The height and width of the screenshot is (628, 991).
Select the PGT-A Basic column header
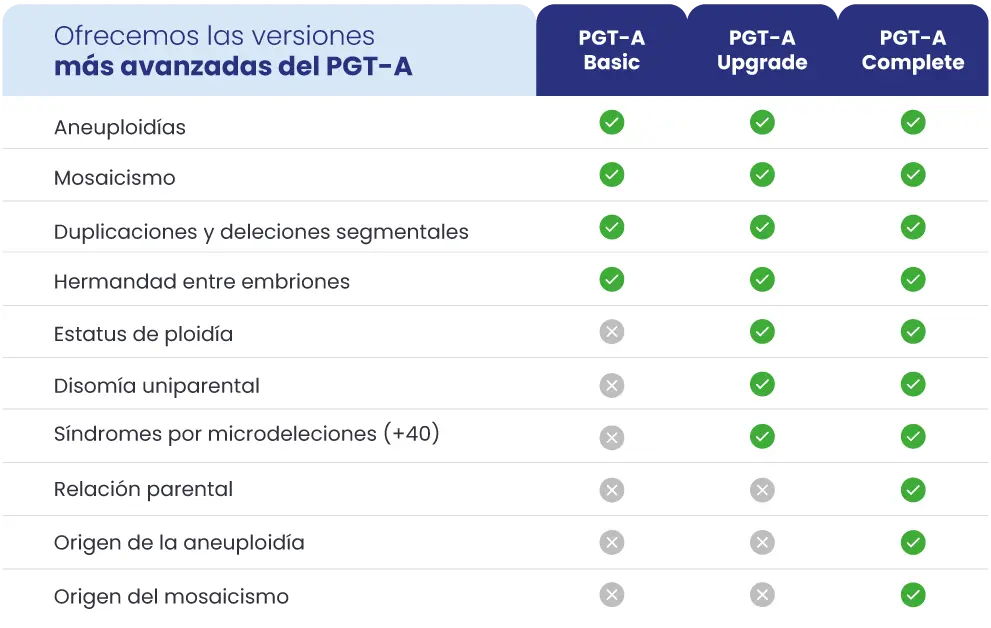click(x=612, y=50)
